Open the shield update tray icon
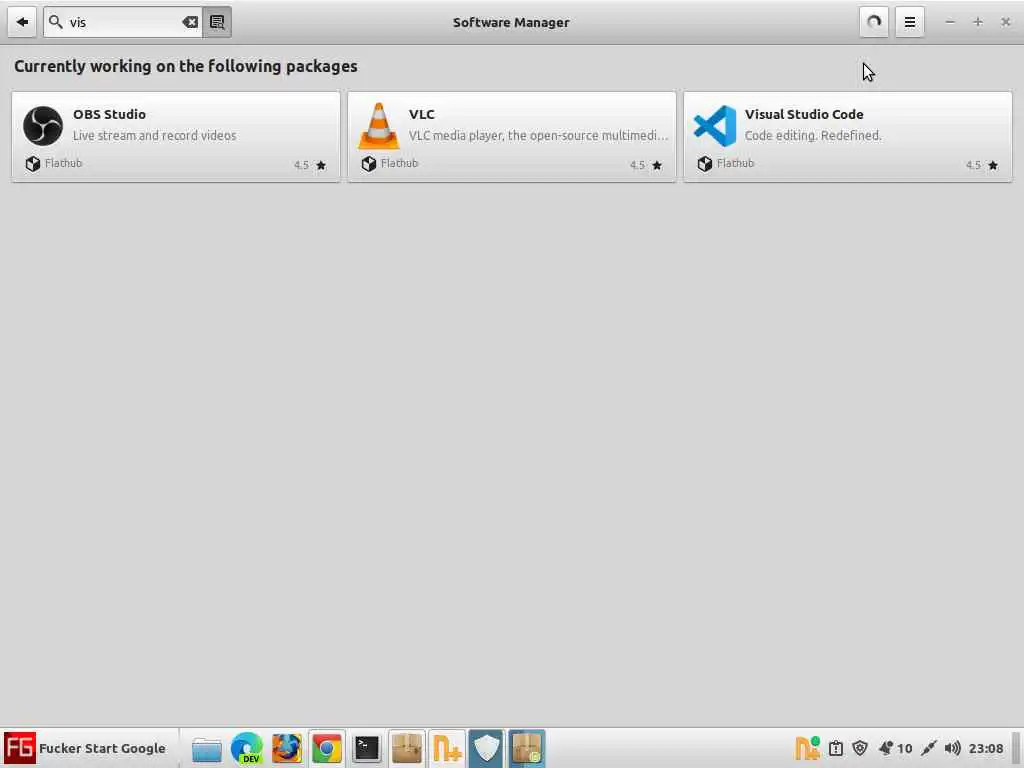The image size is (1024, 768). click(x=860, y=748)
